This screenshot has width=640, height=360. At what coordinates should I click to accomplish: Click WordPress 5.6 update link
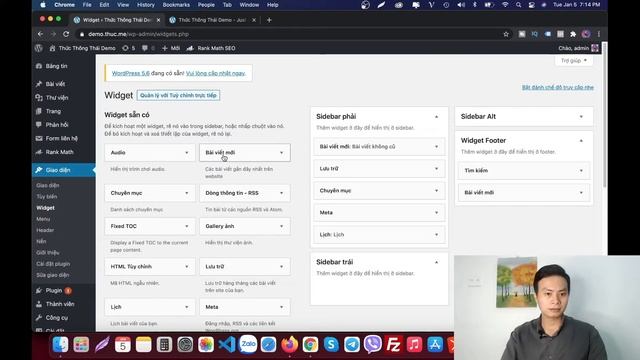click(131, 73)
